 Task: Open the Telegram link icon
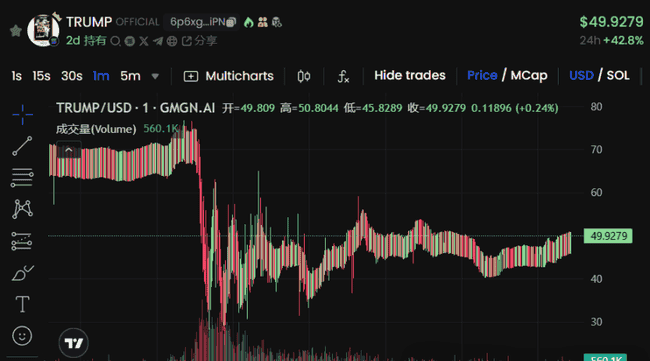point(158,41)
